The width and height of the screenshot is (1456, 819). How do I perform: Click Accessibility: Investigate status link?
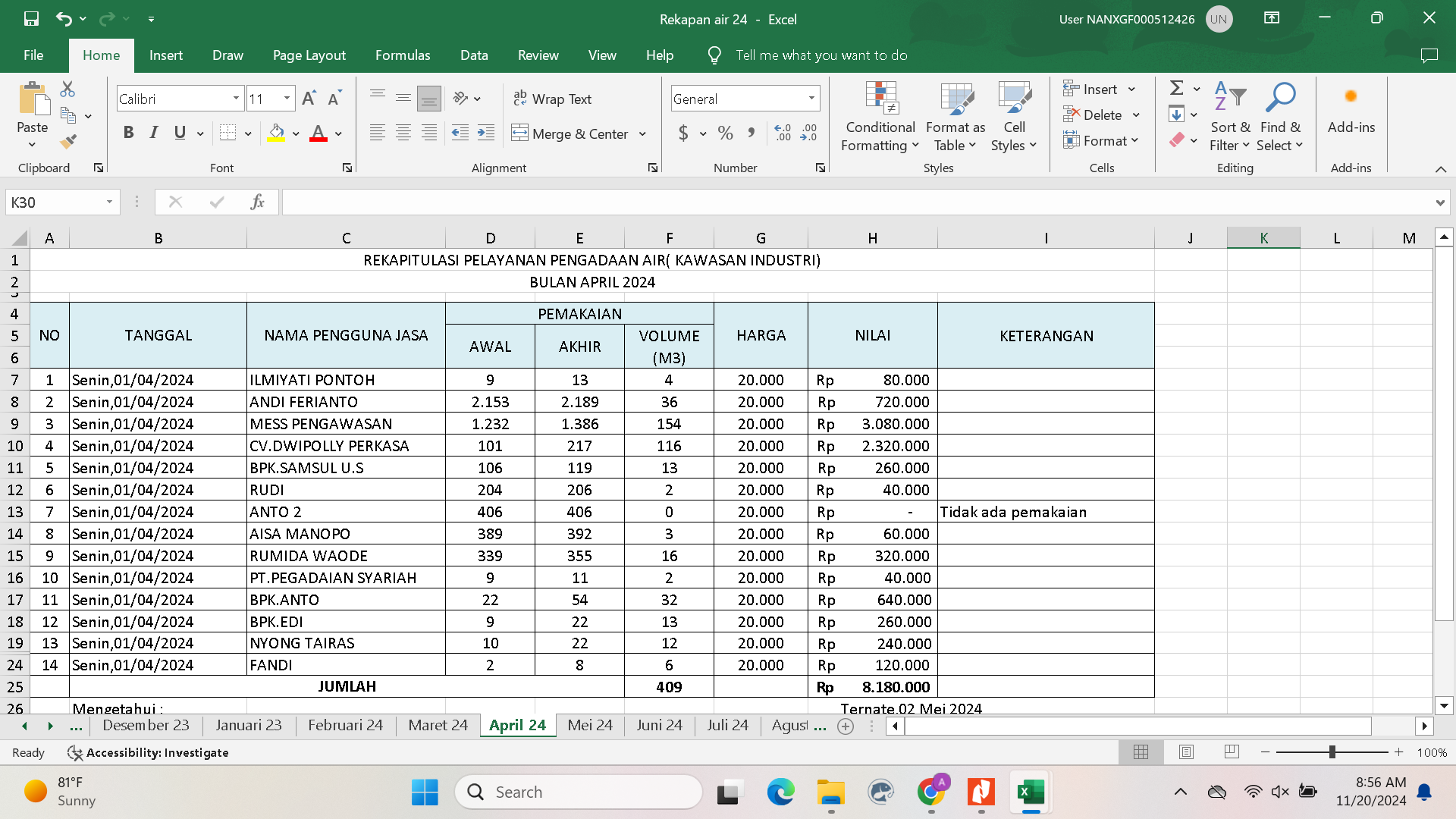click(149, 752)
